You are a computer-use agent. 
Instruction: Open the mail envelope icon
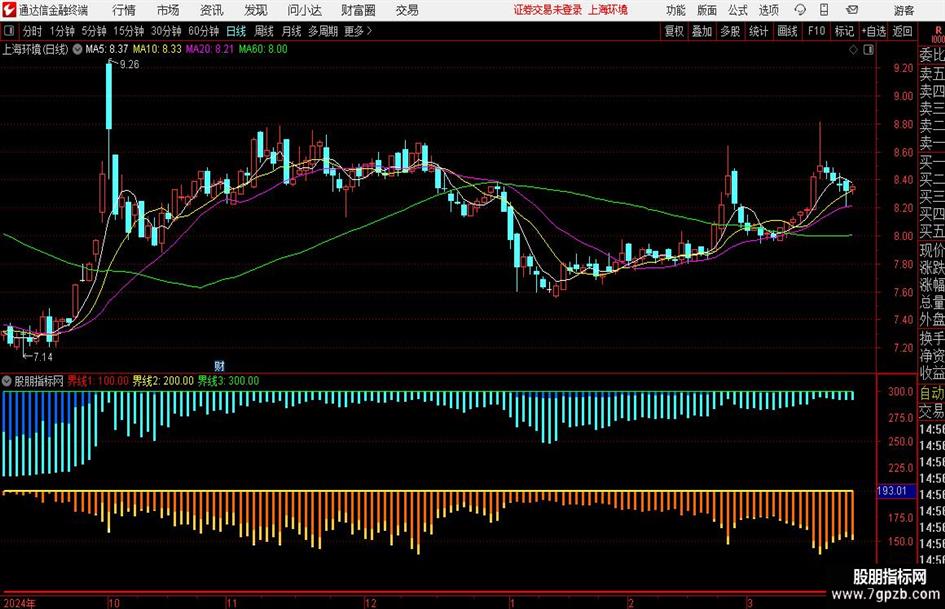[x=852, y=10]
